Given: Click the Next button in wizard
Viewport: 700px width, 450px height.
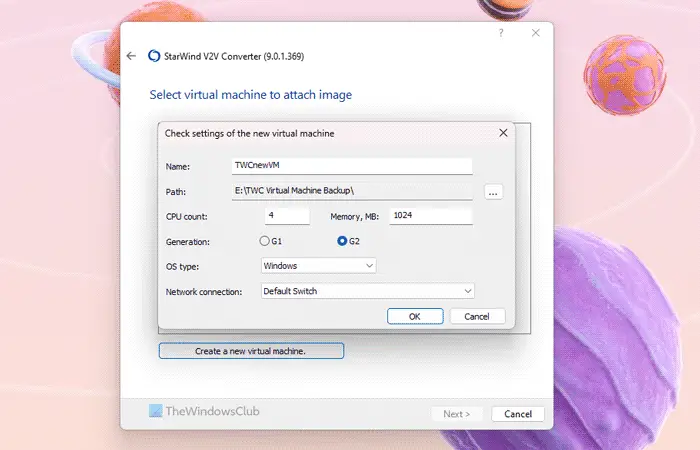Looking at the screenshot, I should (x=457, y=414).
